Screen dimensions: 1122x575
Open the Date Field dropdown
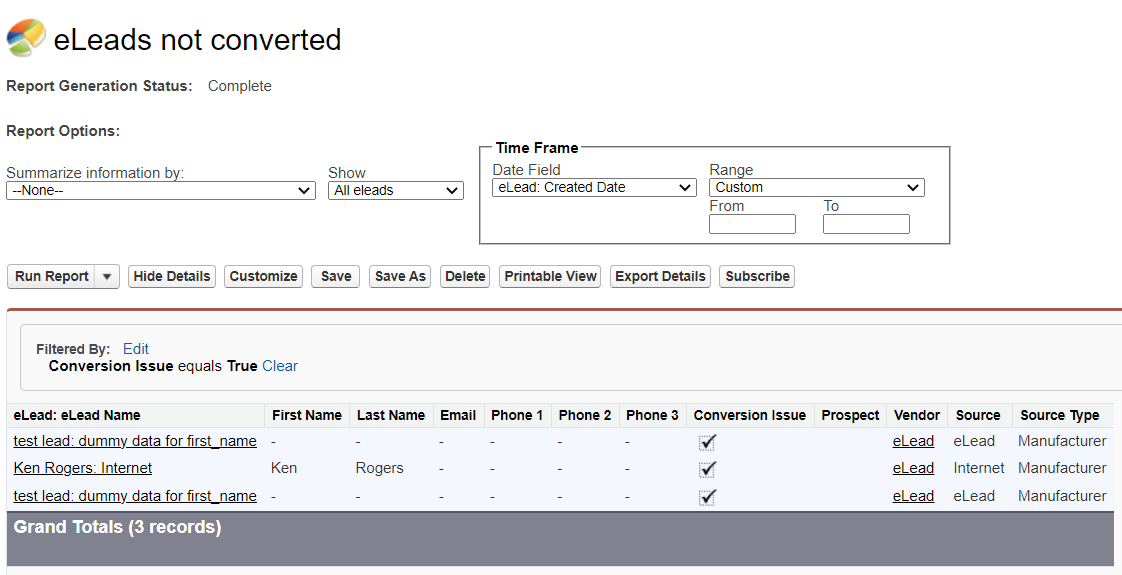594,187
